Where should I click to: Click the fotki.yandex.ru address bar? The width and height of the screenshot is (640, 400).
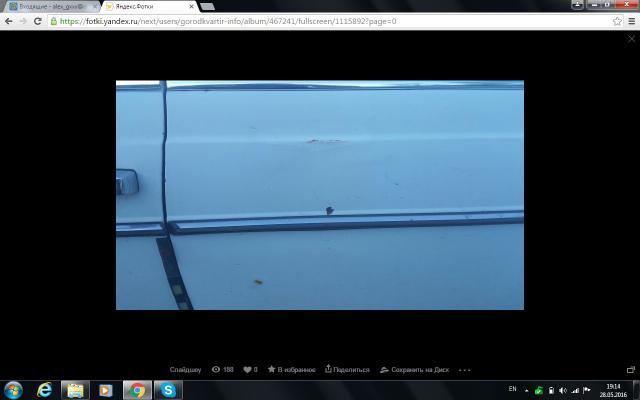(x=300, y=20)
